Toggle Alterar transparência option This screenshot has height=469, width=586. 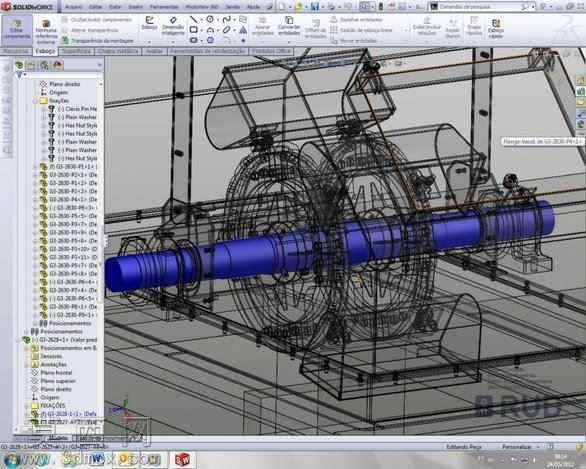(x=90, y=30)
